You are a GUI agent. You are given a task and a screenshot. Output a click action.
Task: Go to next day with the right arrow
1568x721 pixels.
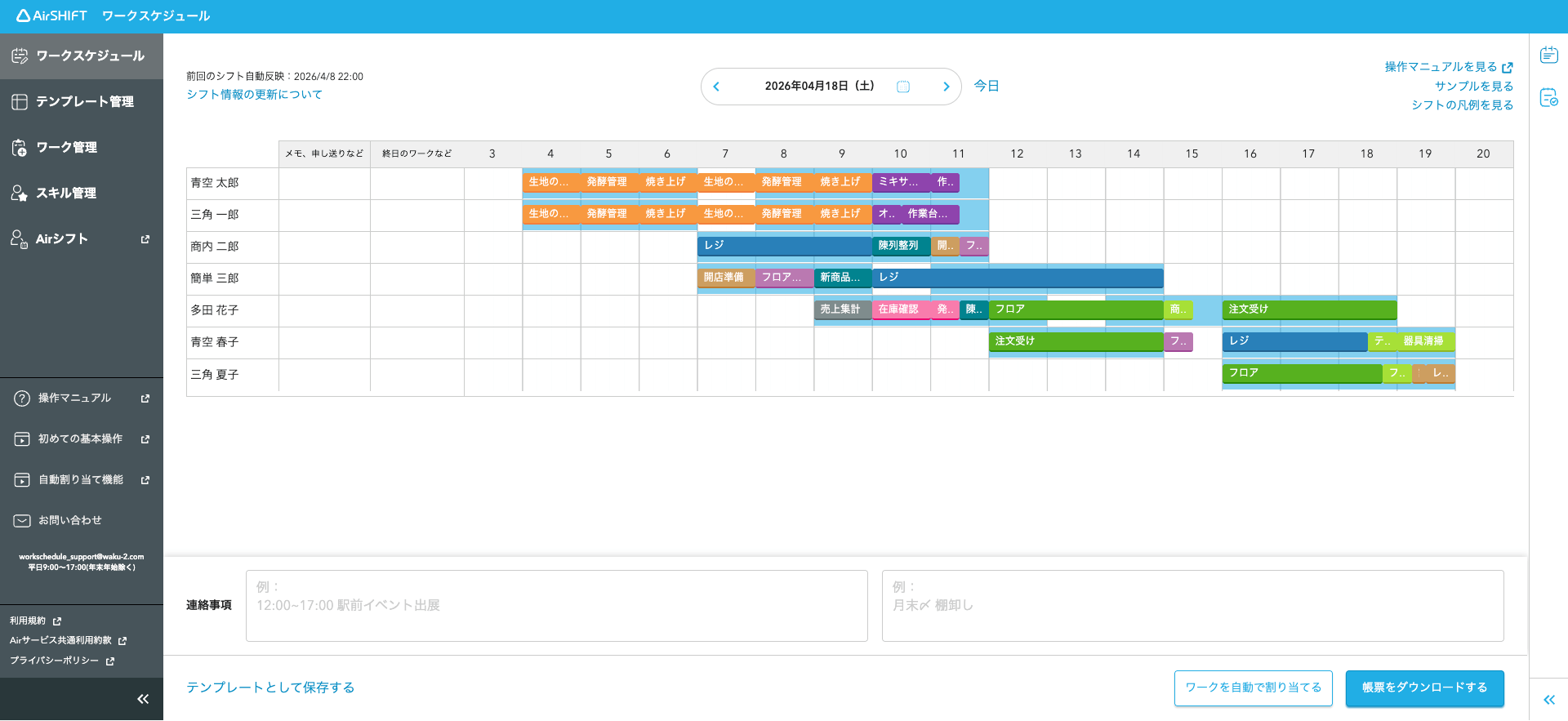point(947,87)
